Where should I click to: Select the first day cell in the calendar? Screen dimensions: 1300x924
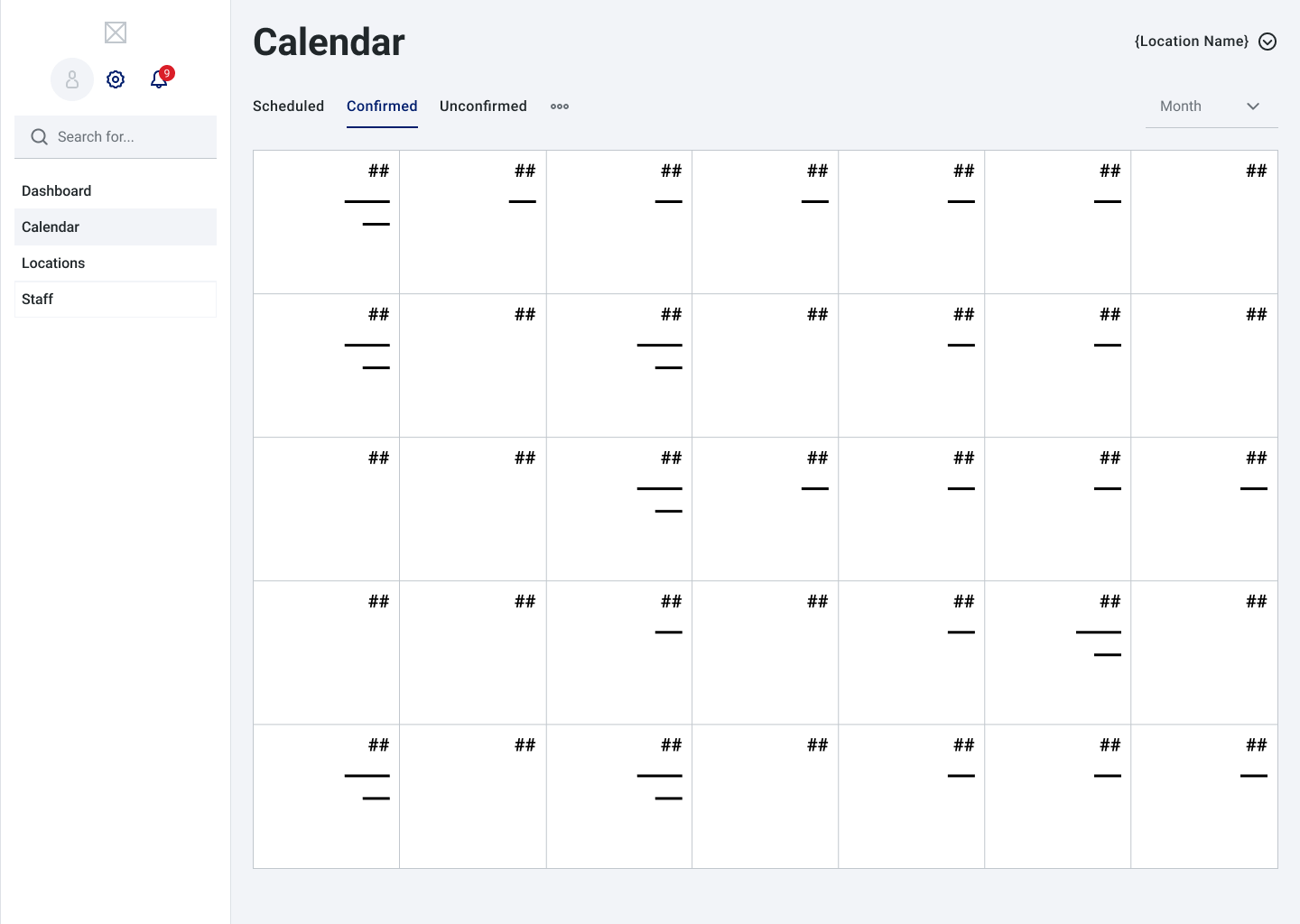click(326, 222)
